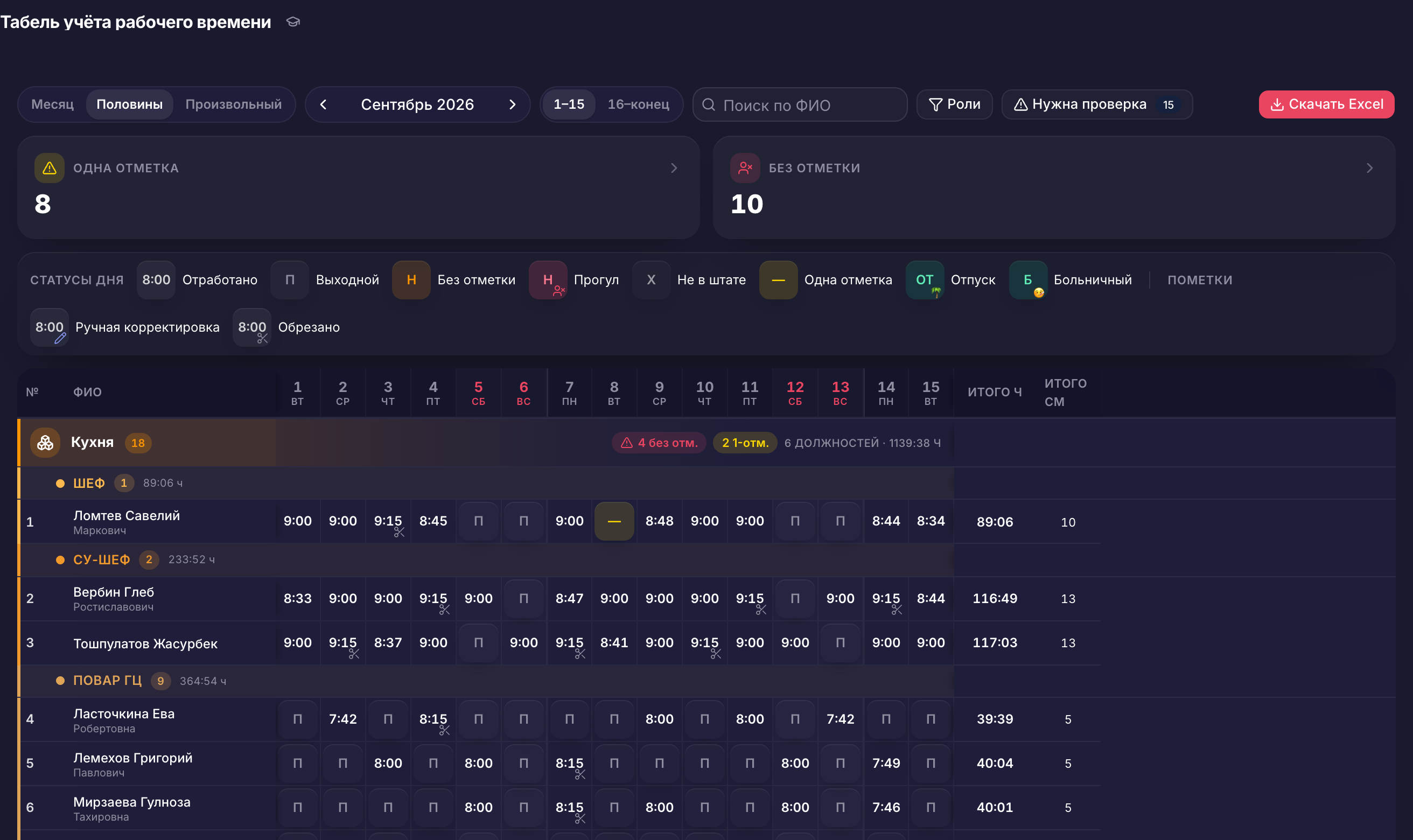
Task: Expand the Одна отметка card chevron
Action: tap(674, 168)
